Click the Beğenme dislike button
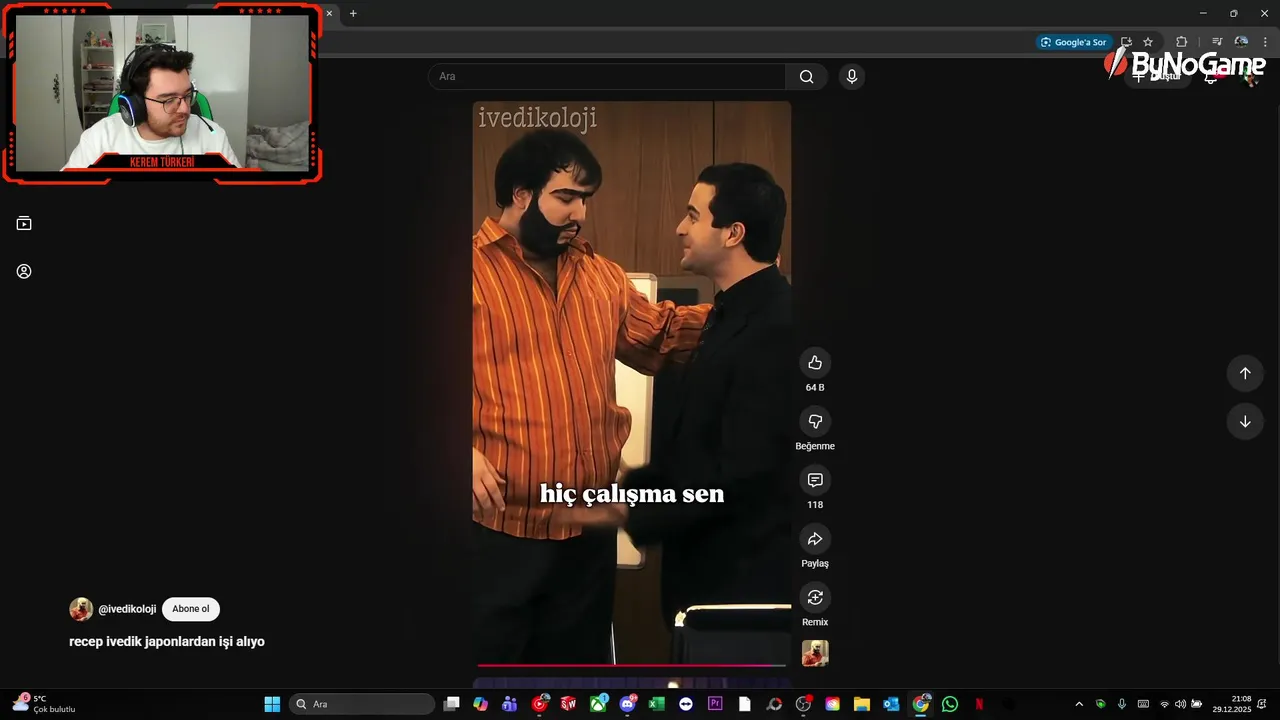 pyautogui.click(x=815, y=421)
